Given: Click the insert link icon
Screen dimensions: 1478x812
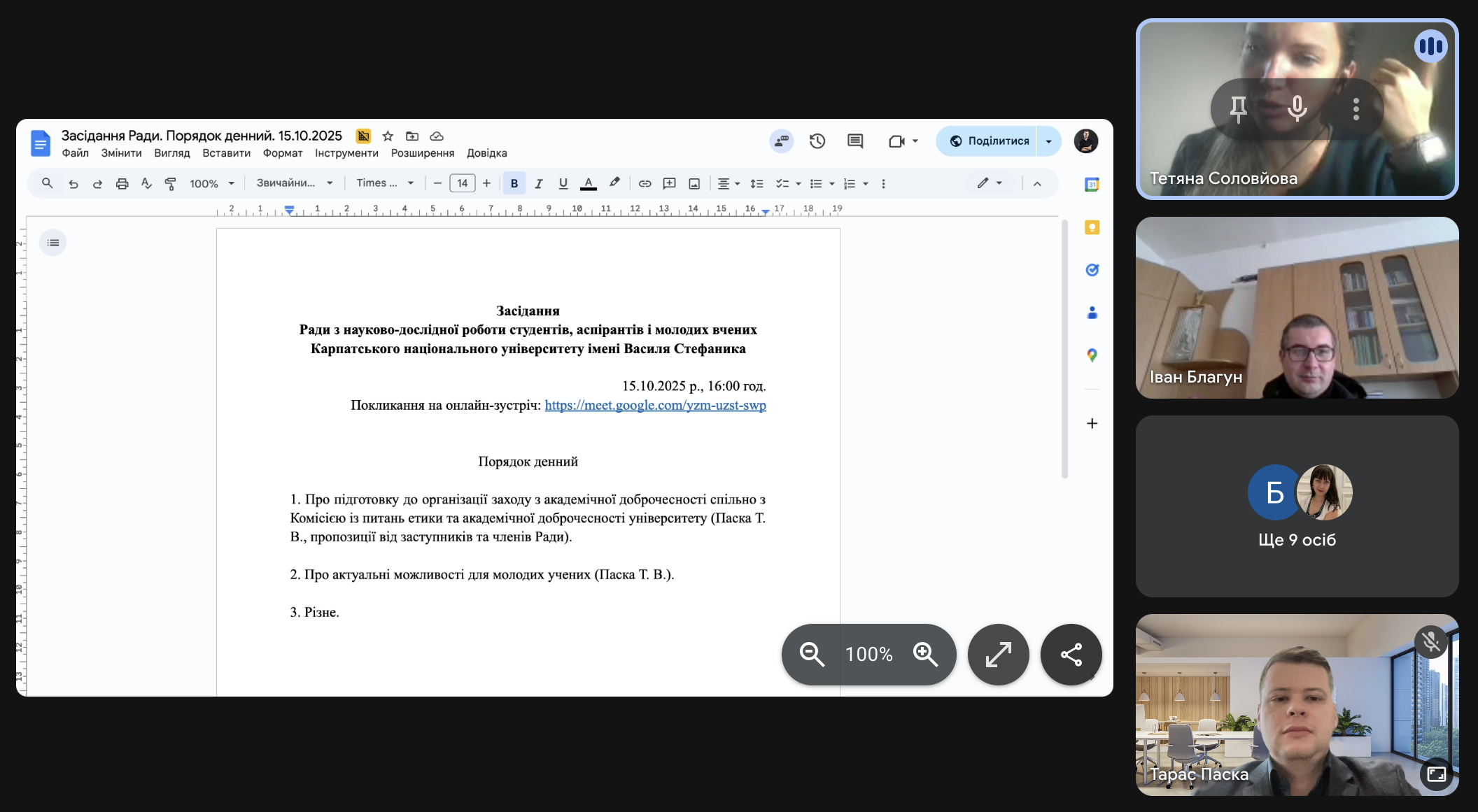Looking at the screenshot, I should tap(645, 184).
